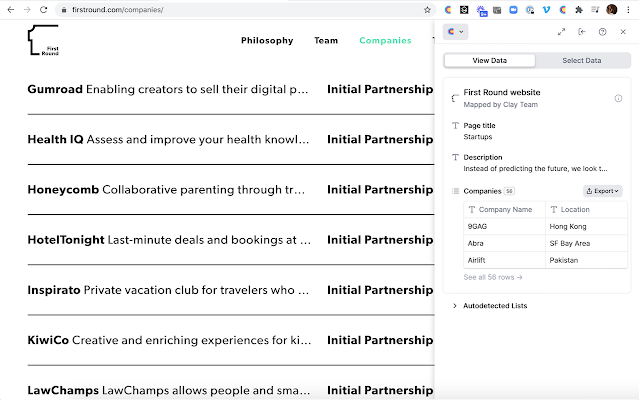Open the gray card extension icon
640x400 pixels.
pos(497,10)
